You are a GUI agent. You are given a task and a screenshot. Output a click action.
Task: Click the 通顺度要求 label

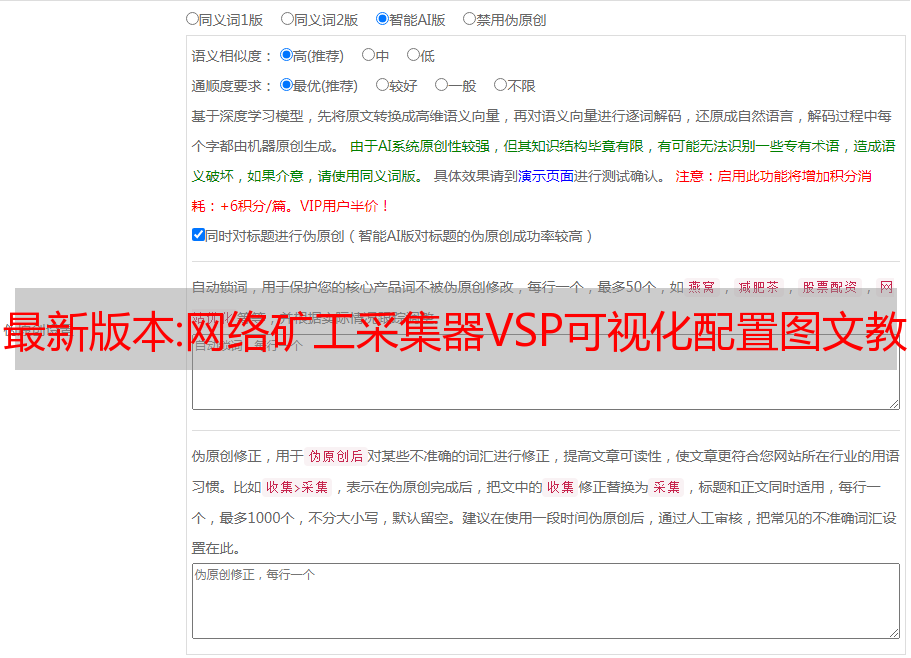coord(232,86)
